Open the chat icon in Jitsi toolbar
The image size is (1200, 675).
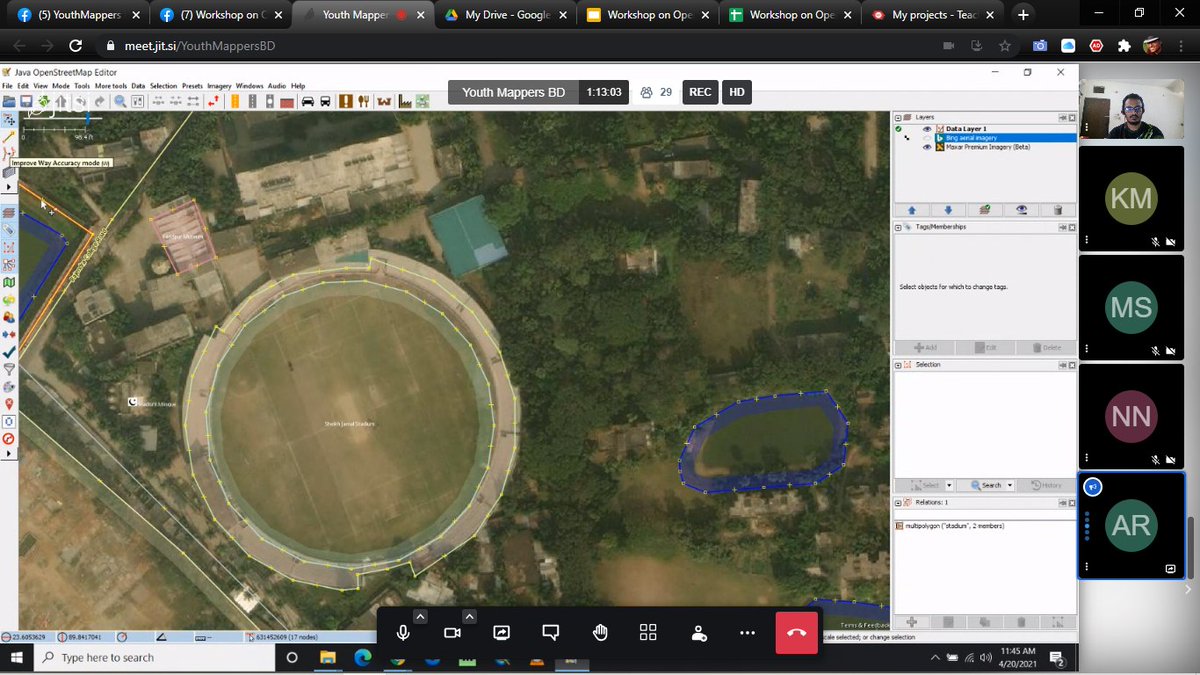(x=550, y=632)
